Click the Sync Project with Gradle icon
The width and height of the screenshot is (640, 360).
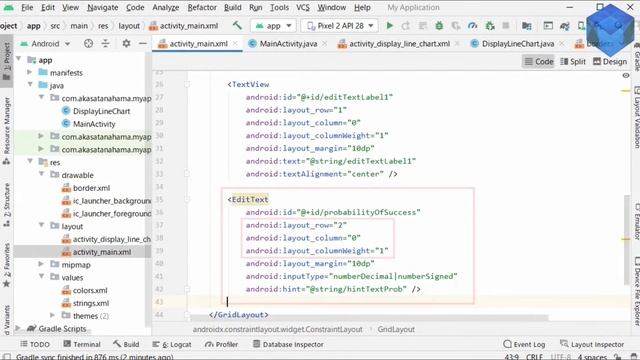(565, 26)
